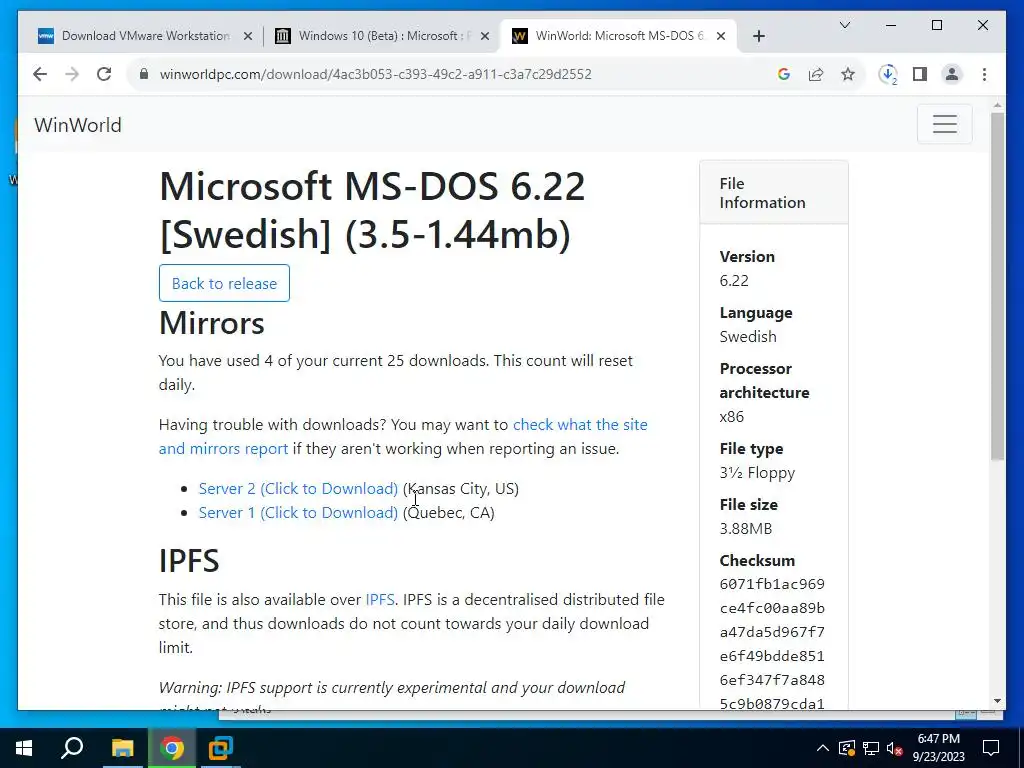Click the scrollbar down arrow

[x=997, y=701]
